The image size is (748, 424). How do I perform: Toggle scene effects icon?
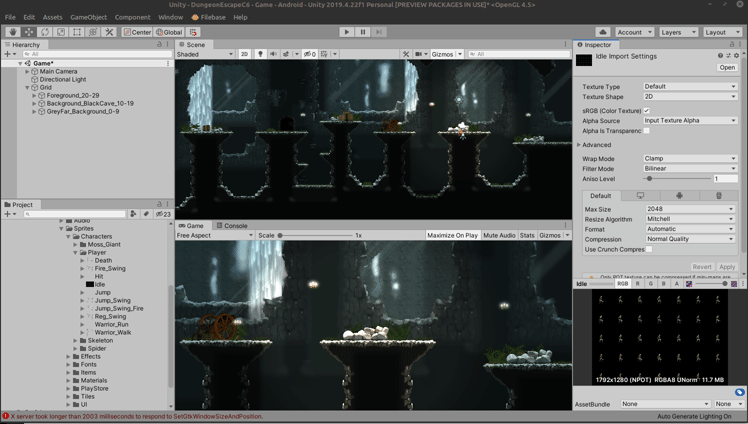point(286,54)
